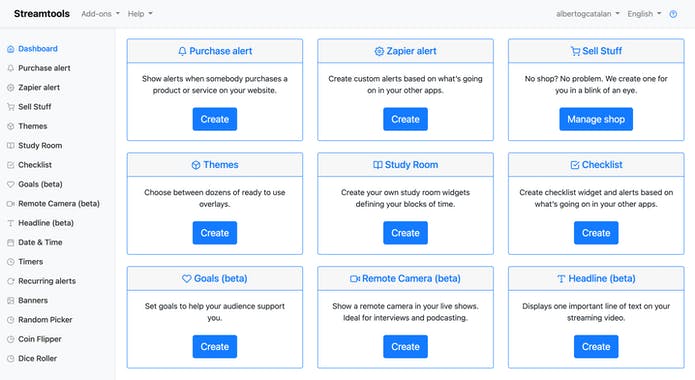This screenshot has height=380, width=695.
Task: Click the Remote Camera video icon in sidebar
Action: click(11, 204)
